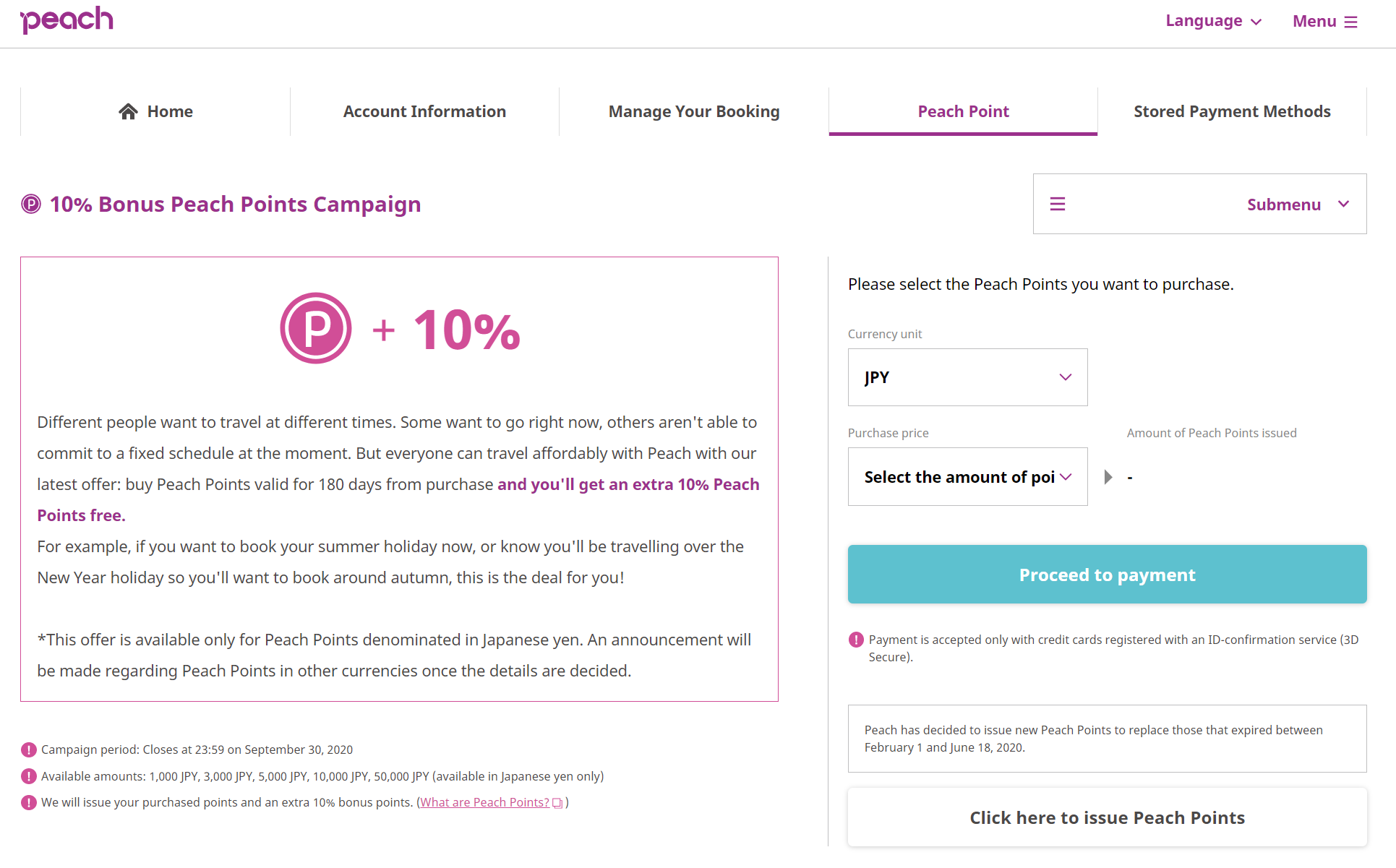Expand the Submenu dropdown

coord(1200,204)
